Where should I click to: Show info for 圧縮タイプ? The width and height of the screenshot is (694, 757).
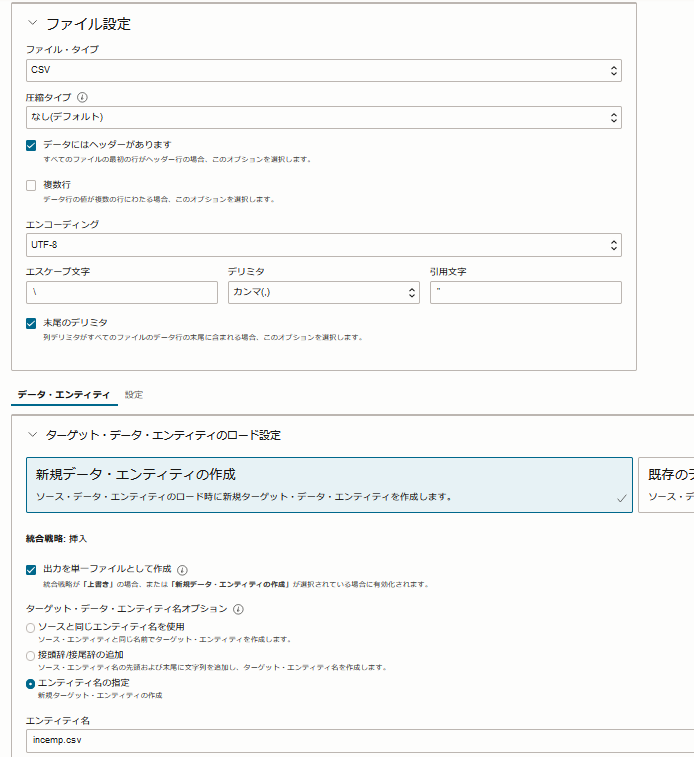tap(83, 98)
